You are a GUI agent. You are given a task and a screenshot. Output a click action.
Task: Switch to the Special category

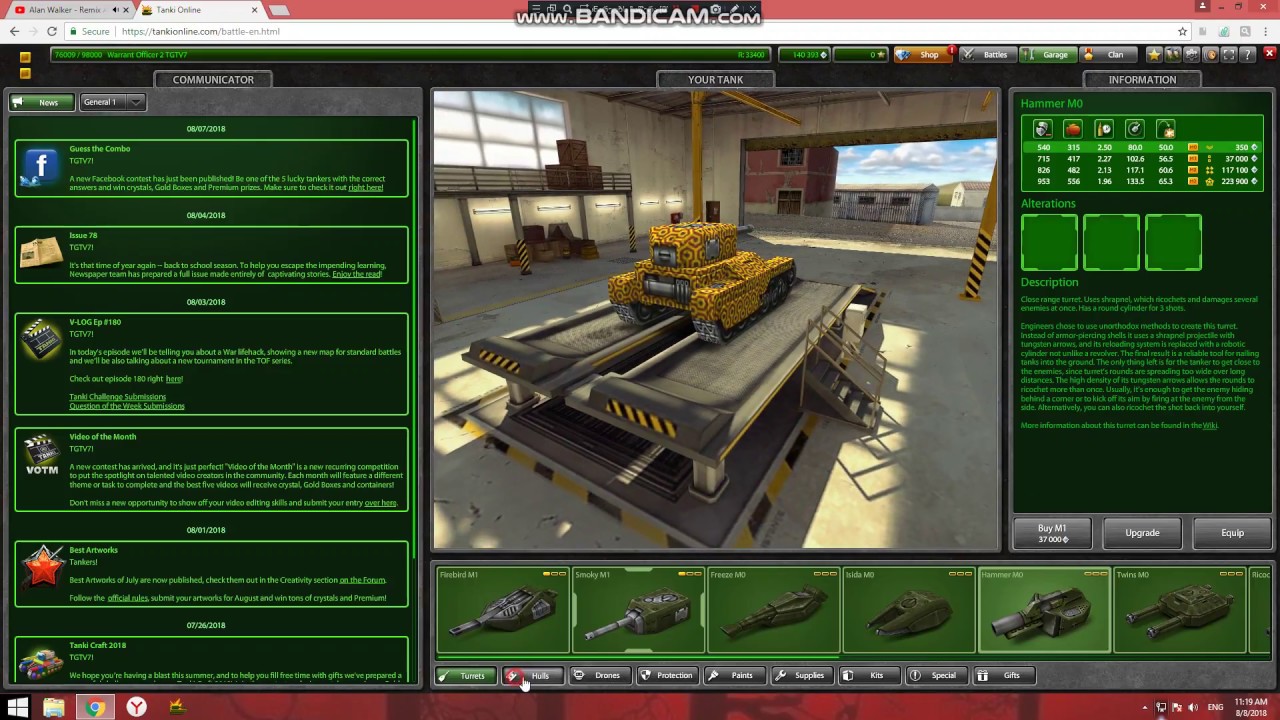[936, 676]
